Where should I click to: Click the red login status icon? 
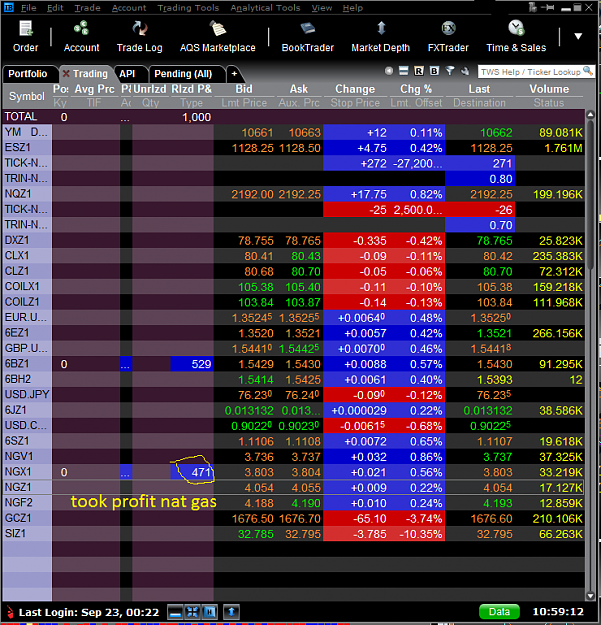coord(10,612)
